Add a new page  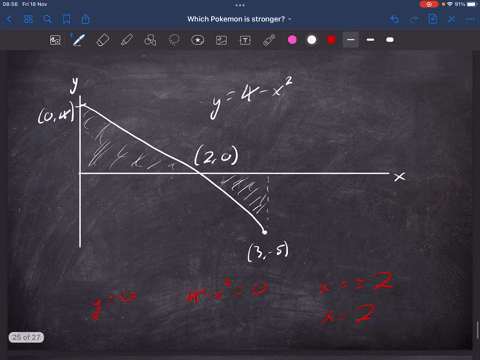coord(433,19)
